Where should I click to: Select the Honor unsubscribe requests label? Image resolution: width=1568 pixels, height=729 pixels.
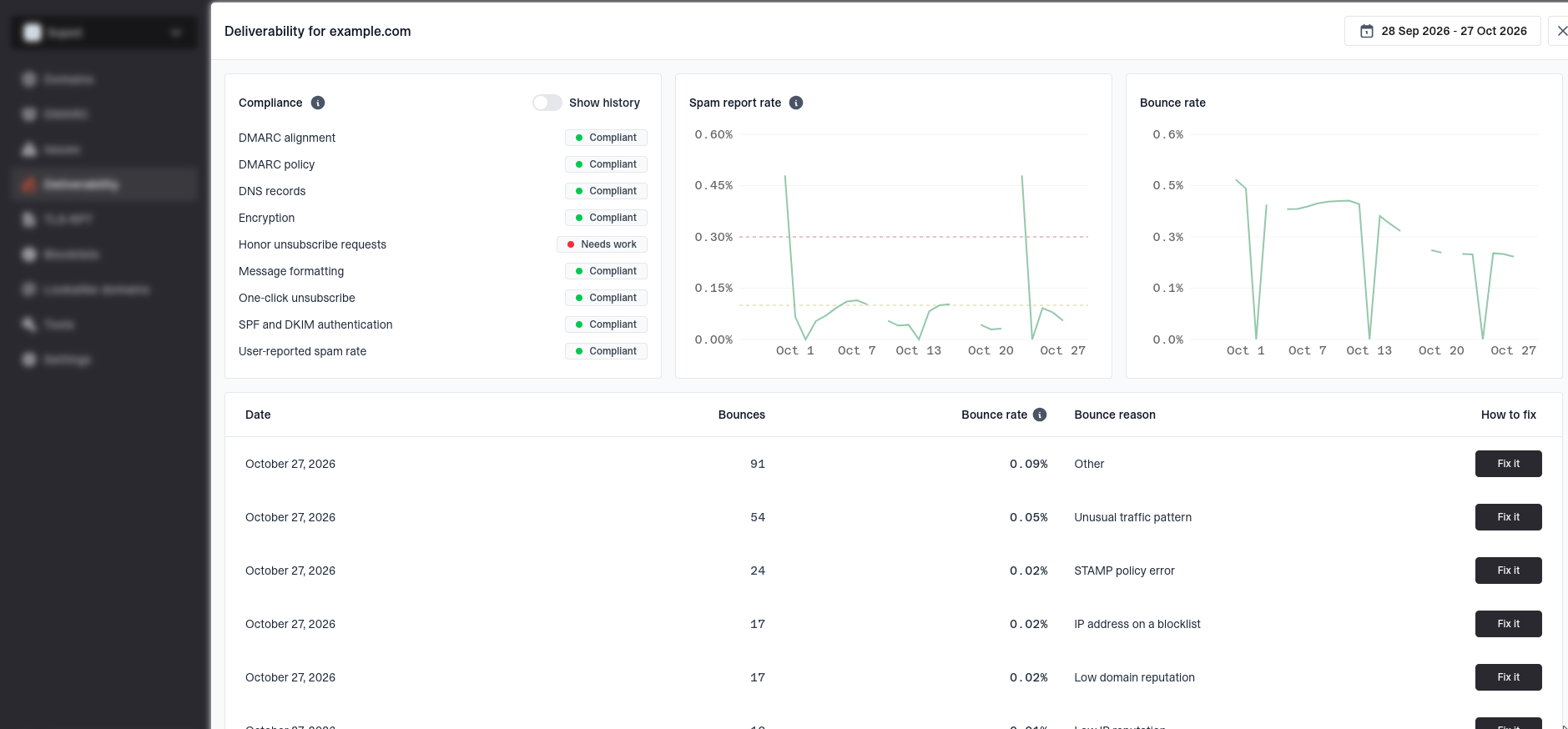tap(312, 244)
